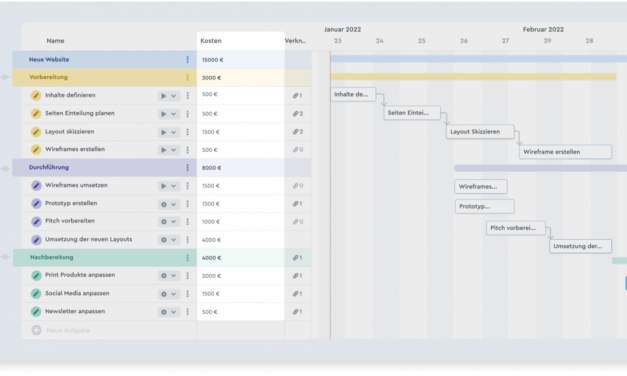This screenshot has width=627, height=376.
Task: Open three-dot menu of Vorbereitung
Action: pyautogui.click(x=188, y=78)
